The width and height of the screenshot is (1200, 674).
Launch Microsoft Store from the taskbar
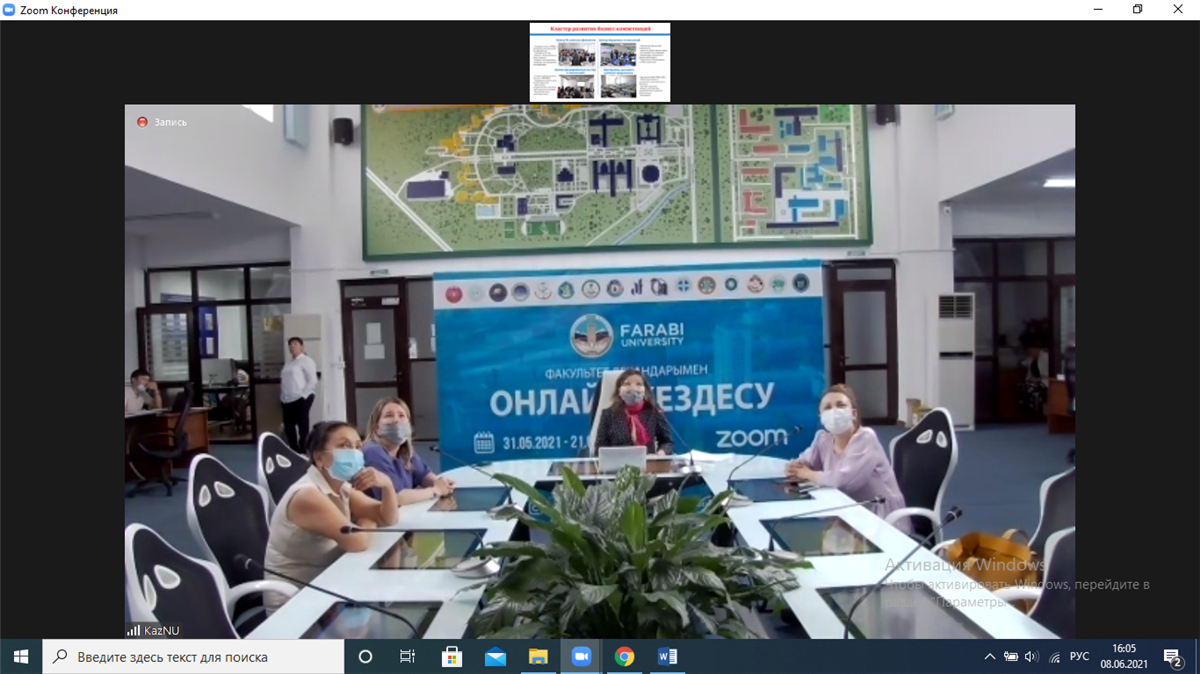(x=452, y=657)
